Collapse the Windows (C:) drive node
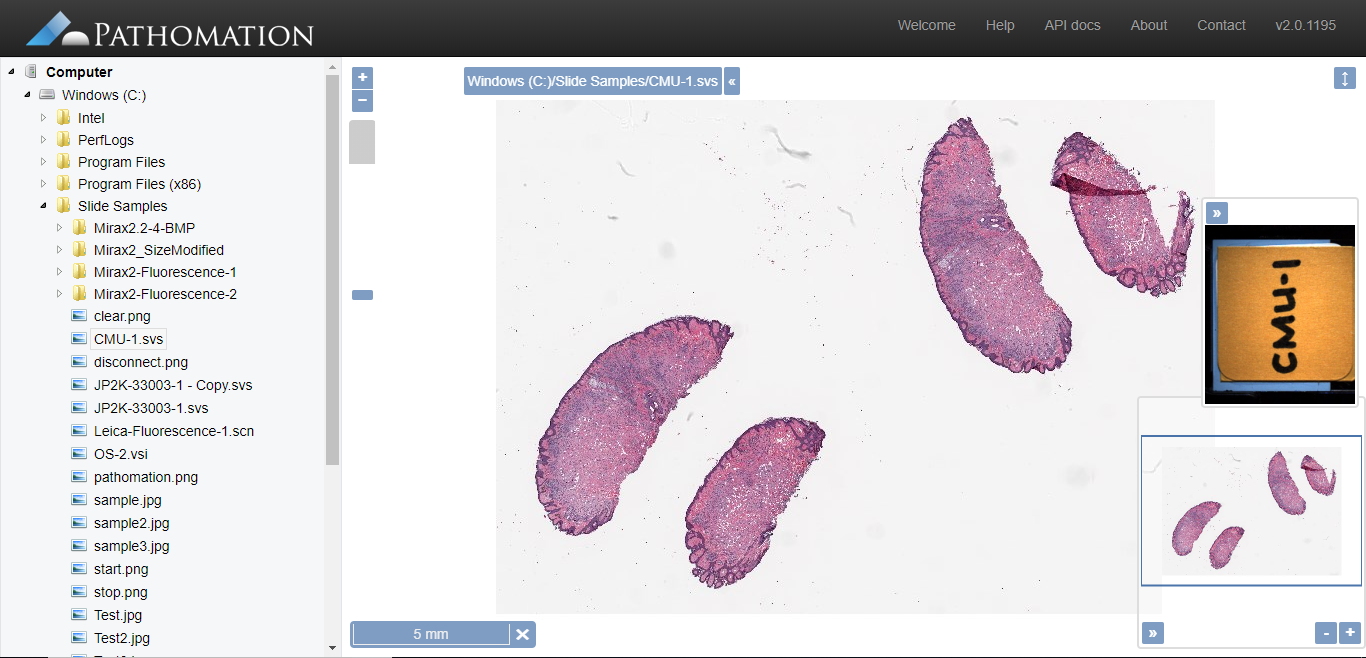This screenshot has height=658, width=1366. coord(27,95)
